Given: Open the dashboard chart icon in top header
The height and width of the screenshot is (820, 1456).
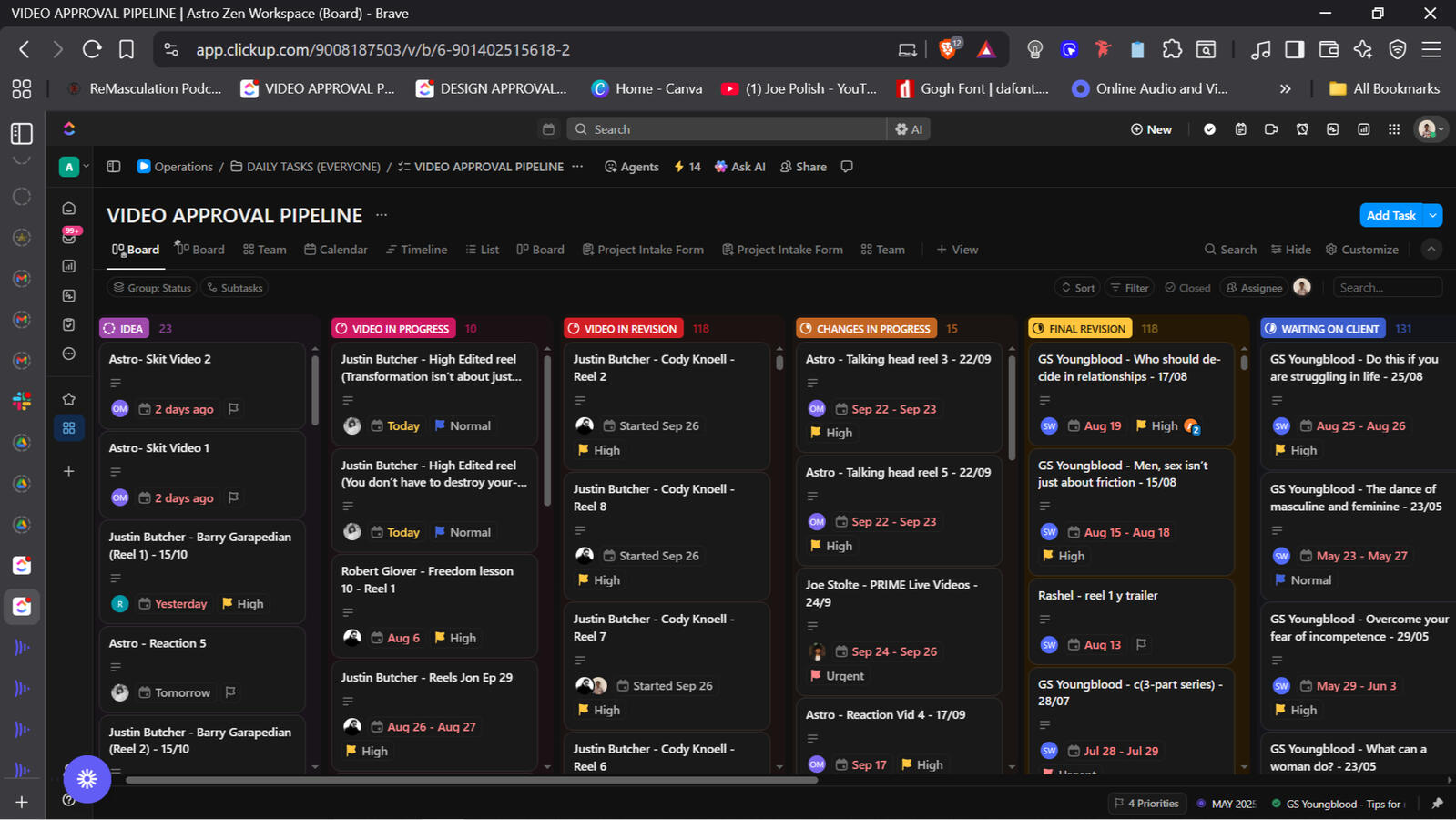Looking at the screenshot, I should (1363, 129).
